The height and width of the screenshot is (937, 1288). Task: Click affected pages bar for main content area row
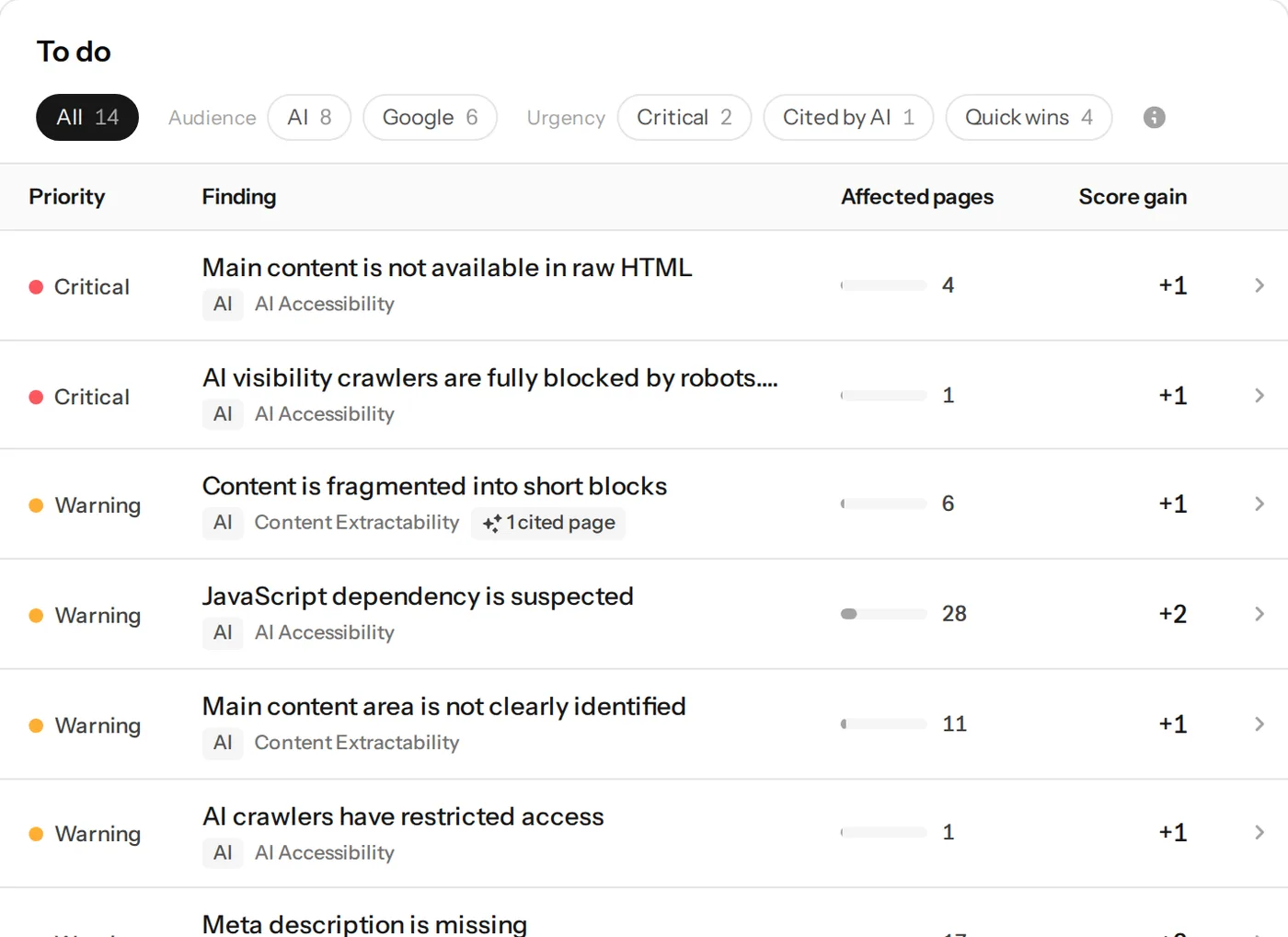tap(883, 724)
